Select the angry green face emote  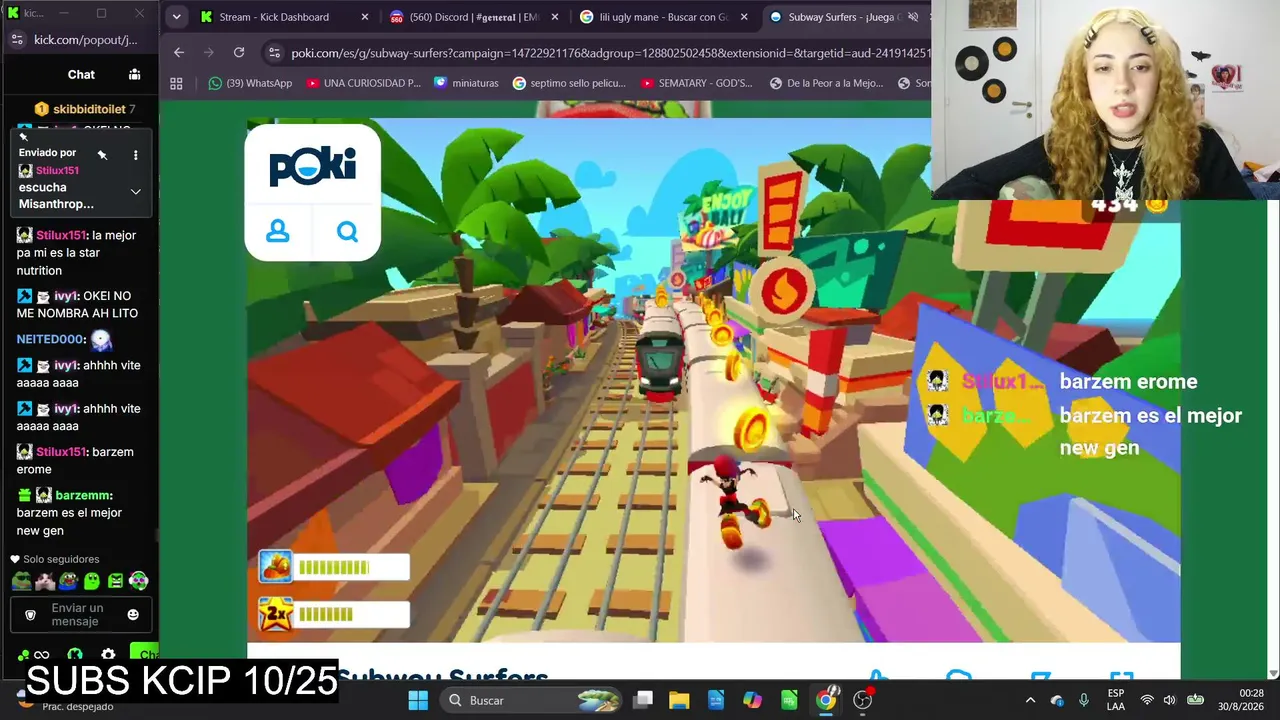coord(115,581)
